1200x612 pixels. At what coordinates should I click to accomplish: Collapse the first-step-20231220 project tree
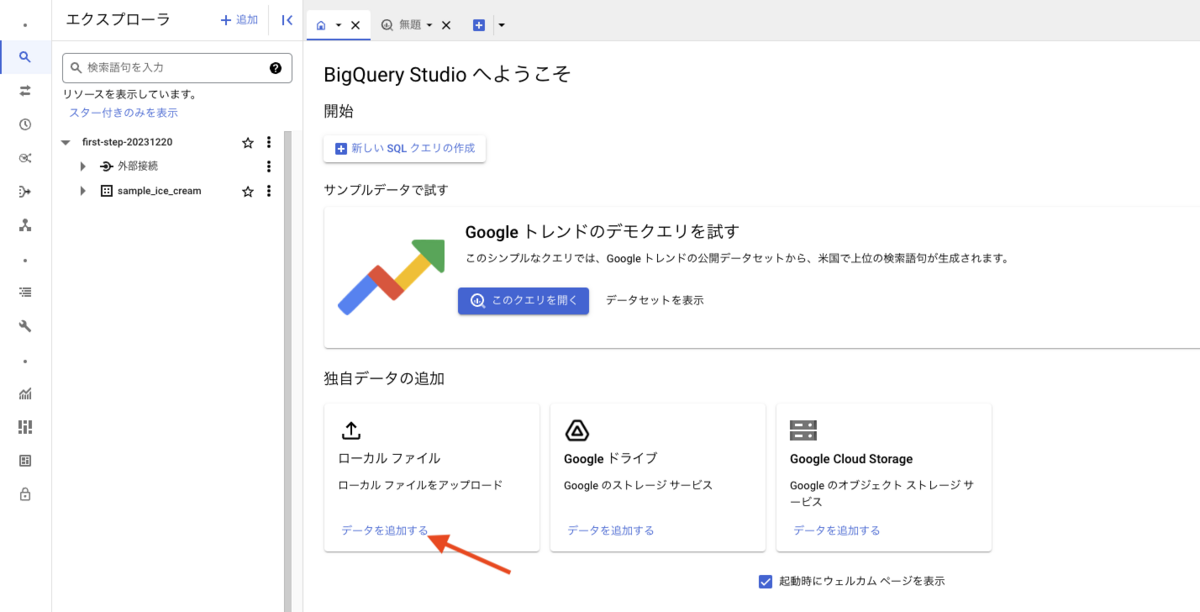pyautogui.click(x=66, y=143)
